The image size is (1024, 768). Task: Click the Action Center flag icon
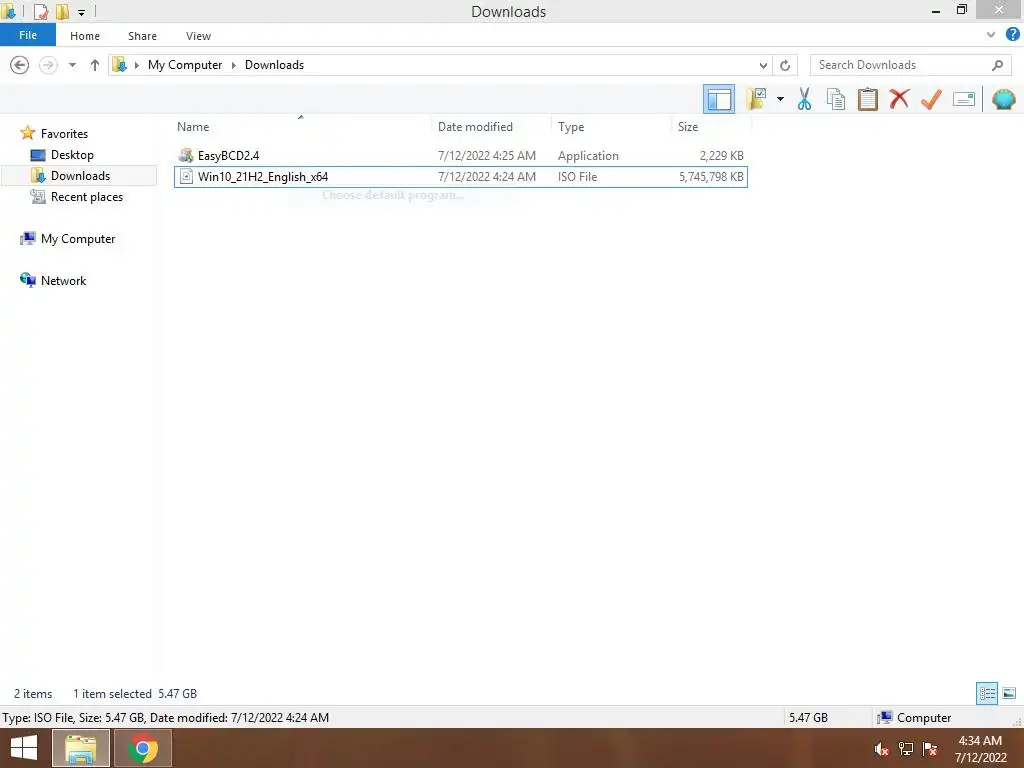[929, 749]
